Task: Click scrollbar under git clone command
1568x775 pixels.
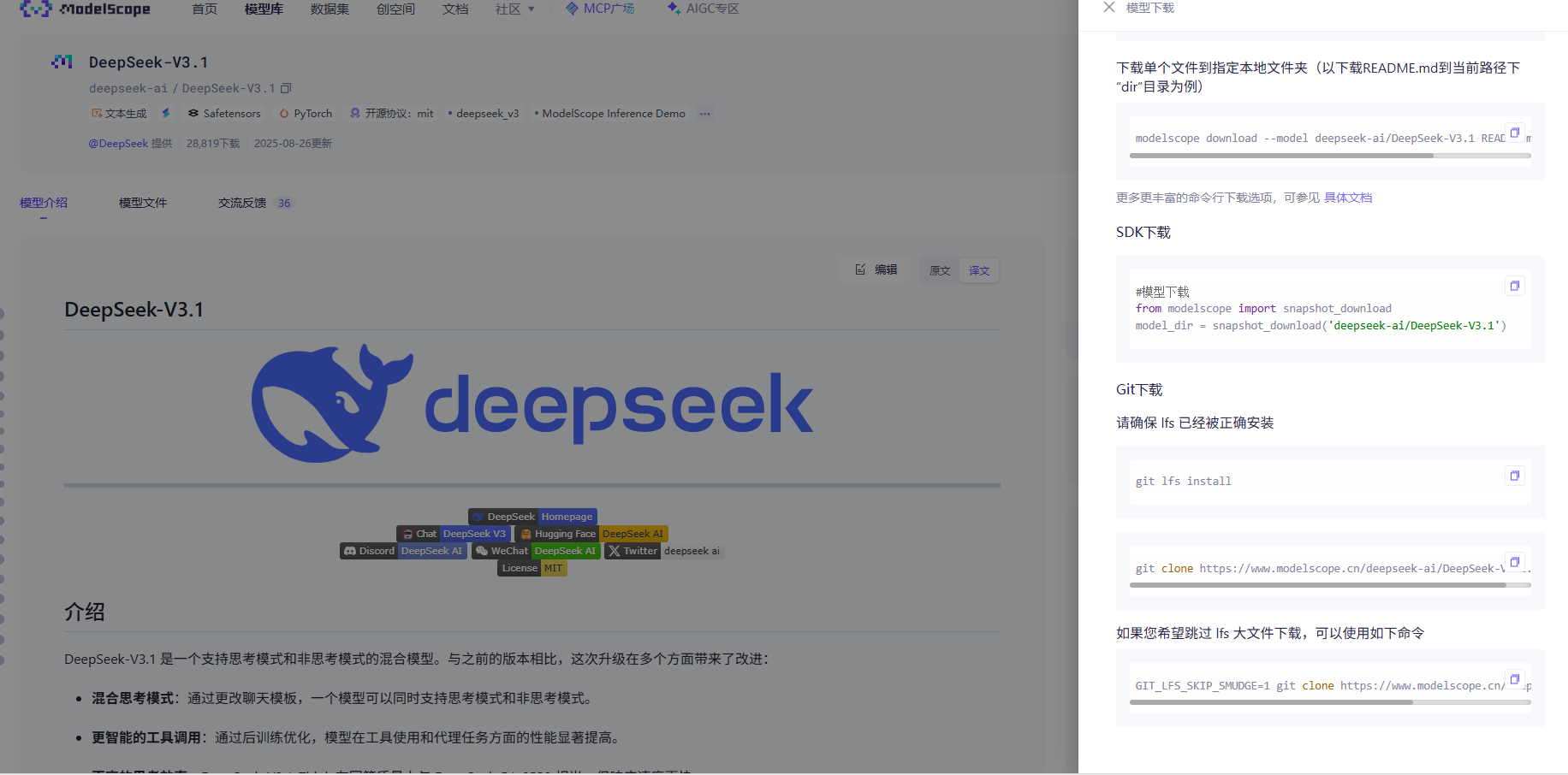Action: point(1317,585)
